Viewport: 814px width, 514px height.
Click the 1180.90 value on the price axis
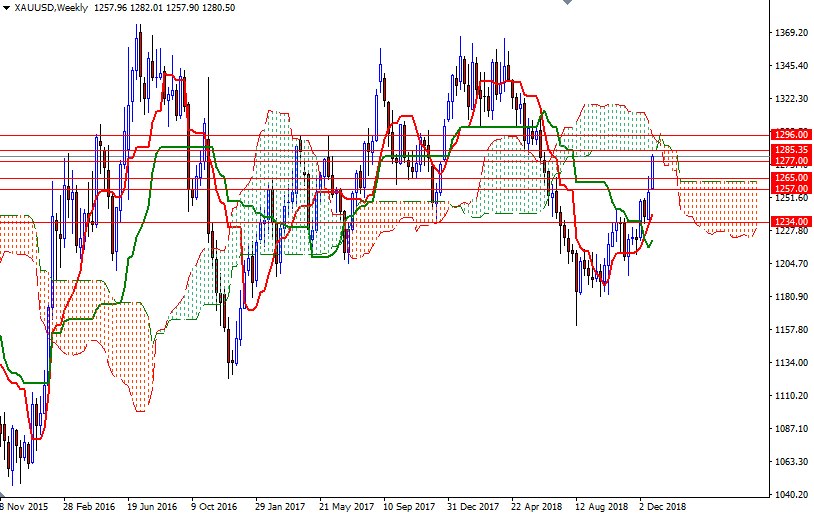791,297
